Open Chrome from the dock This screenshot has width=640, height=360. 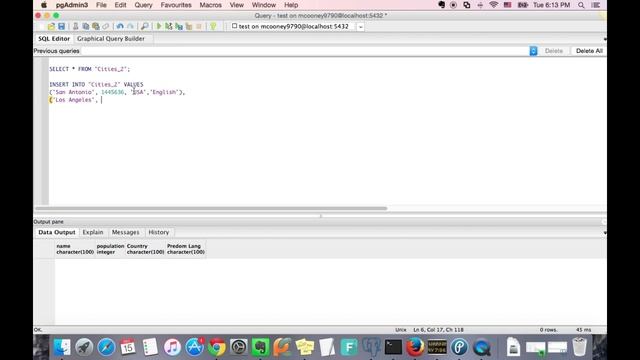click(x=217, y=347)
